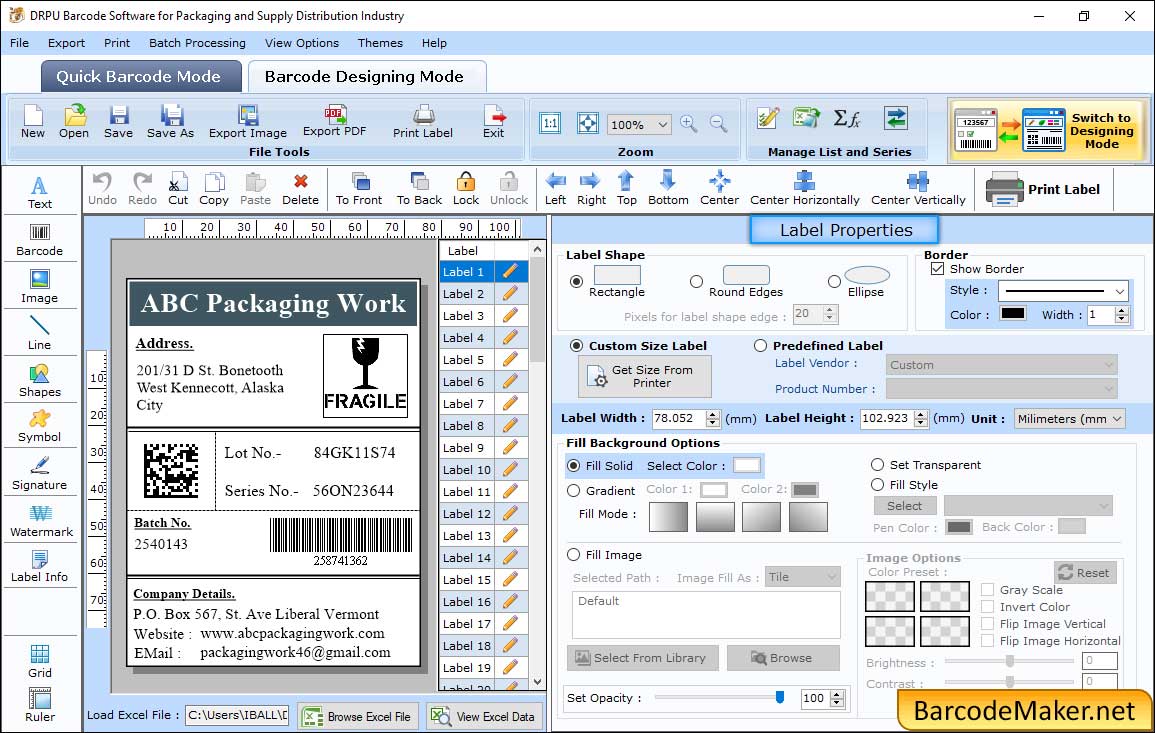Image resolution: width=1155 pixels, height=733 pixels.
Task: Select the Text tool in sidebar
Action: click(40, 192)
